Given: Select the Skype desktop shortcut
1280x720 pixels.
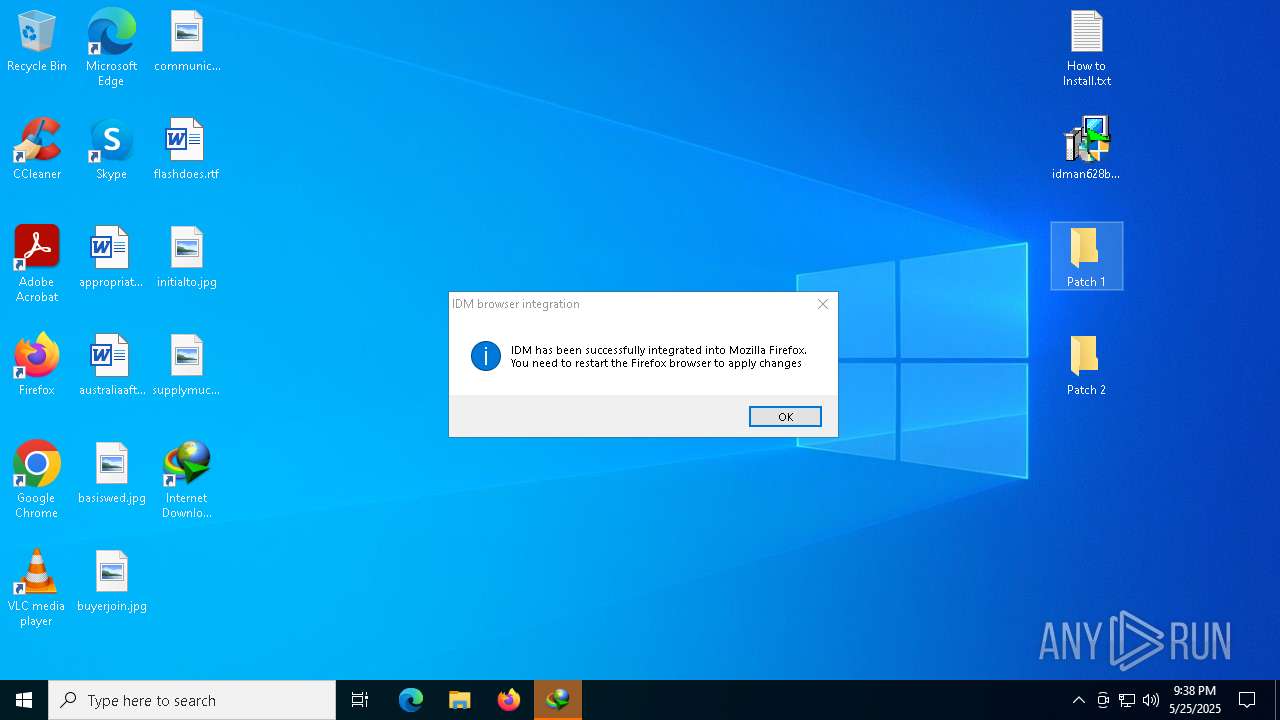Looking at the screenshot, I should click(111, 150).
